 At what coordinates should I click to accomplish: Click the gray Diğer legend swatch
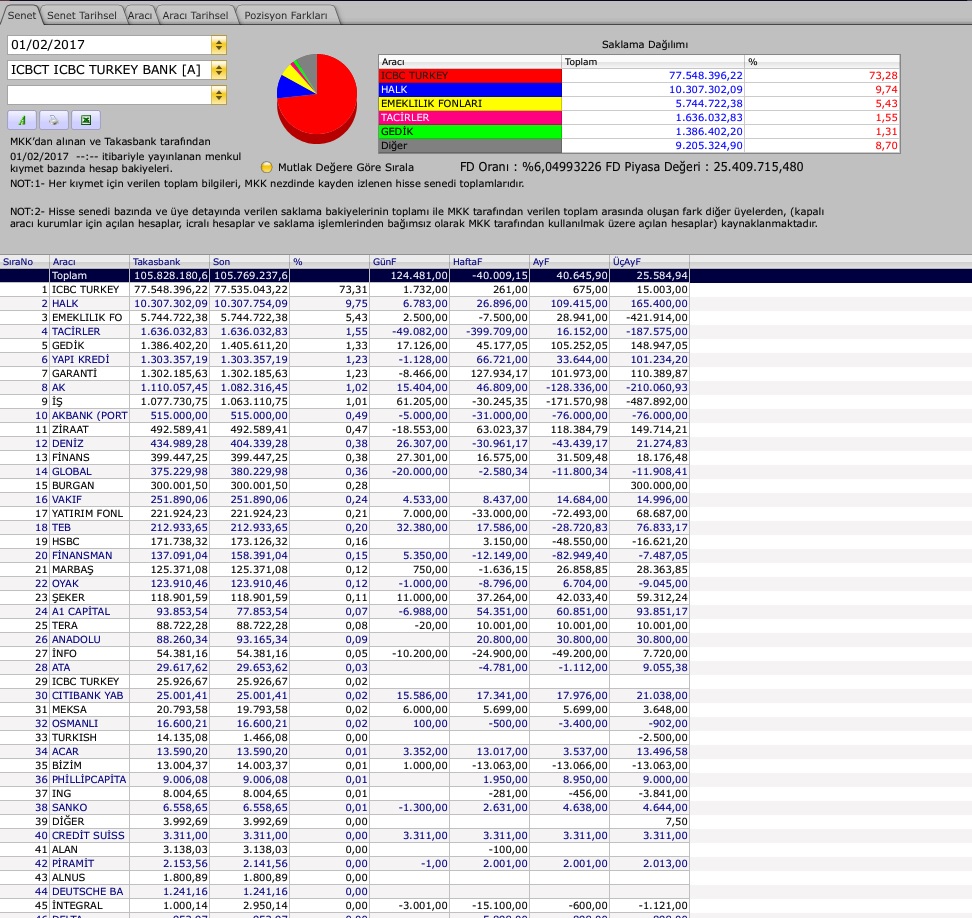click(x=470, y=146)
